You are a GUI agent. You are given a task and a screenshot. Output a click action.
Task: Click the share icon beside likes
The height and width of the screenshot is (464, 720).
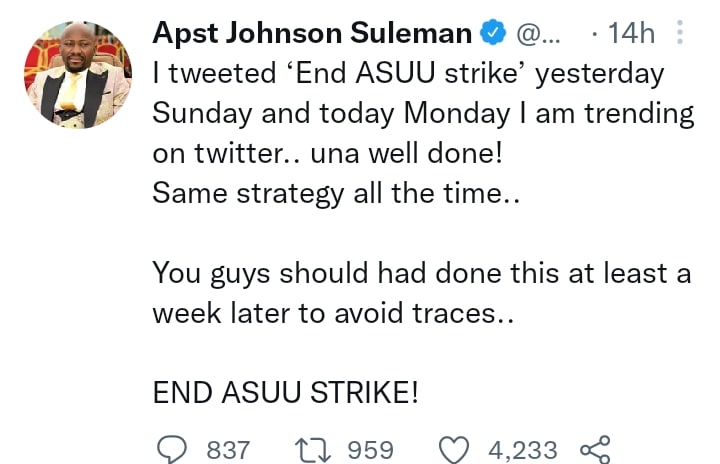[x=595, y=449]
